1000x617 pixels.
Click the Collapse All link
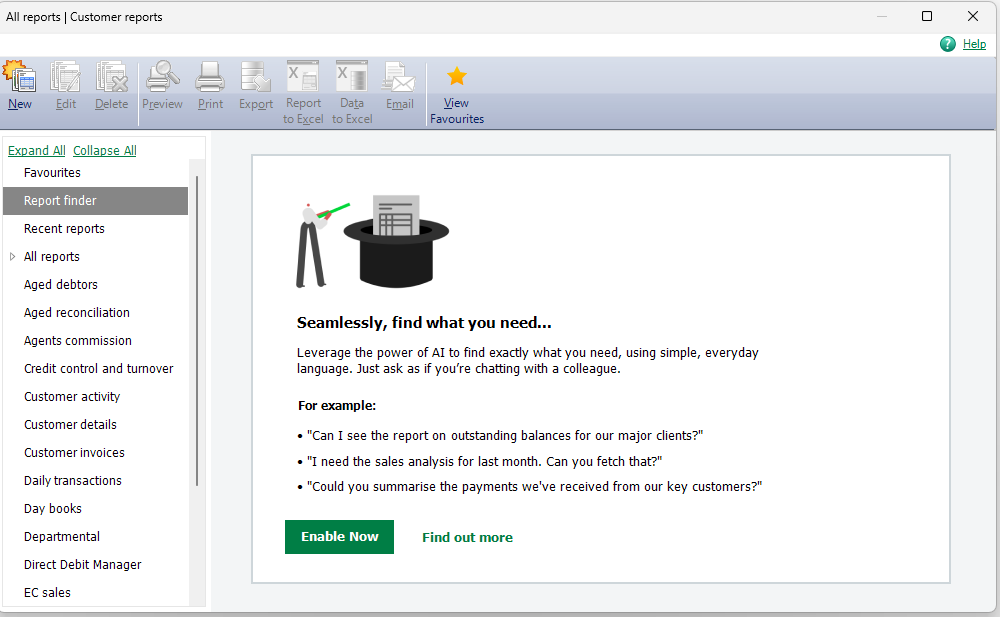[x=105, y=151]
